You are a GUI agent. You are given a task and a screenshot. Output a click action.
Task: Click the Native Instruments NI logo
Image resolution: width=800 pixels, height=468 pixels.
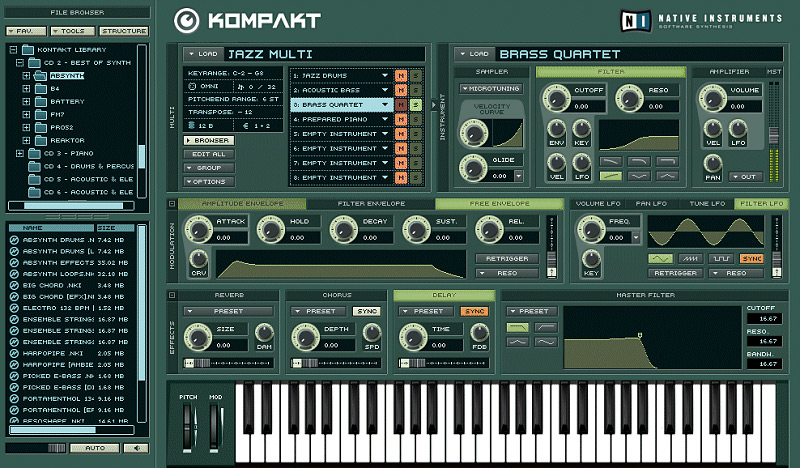pos(636,21)
